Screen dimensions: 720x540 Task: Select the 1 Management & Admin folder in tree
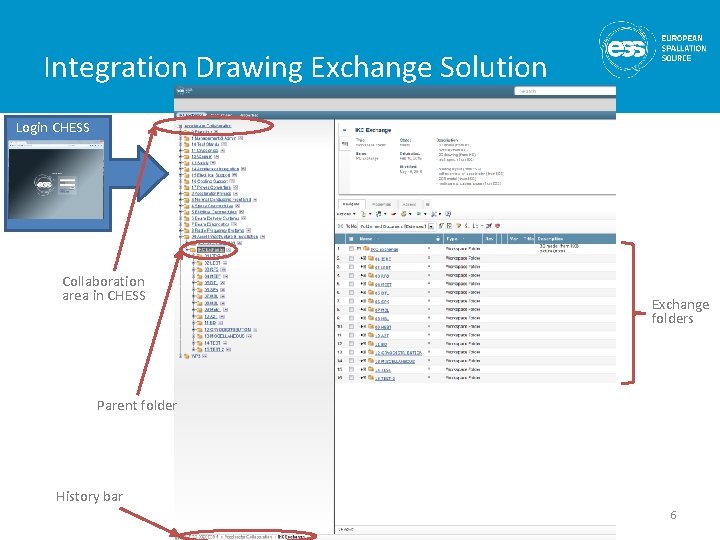tap(214, 138)
